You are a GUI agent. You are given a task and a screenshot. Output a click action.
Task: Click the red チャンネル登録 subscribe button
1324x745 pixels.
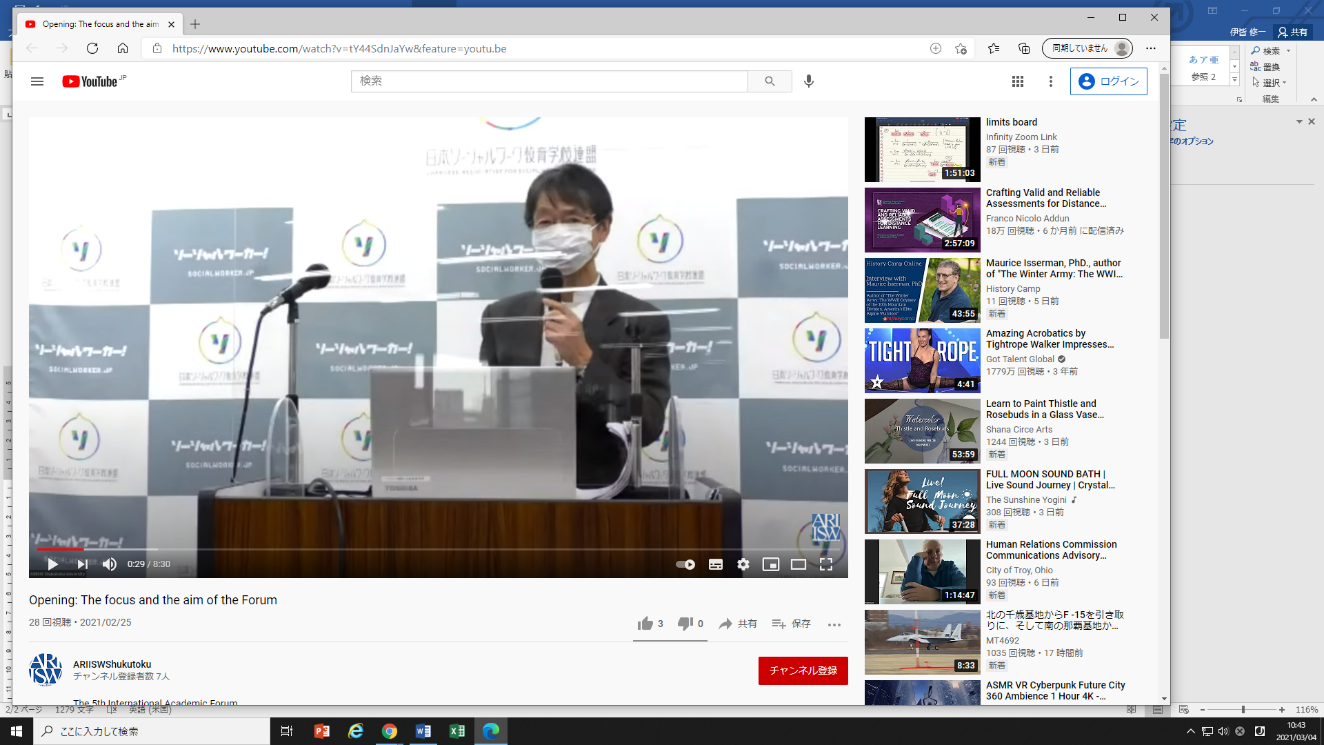tap(802, 670)
